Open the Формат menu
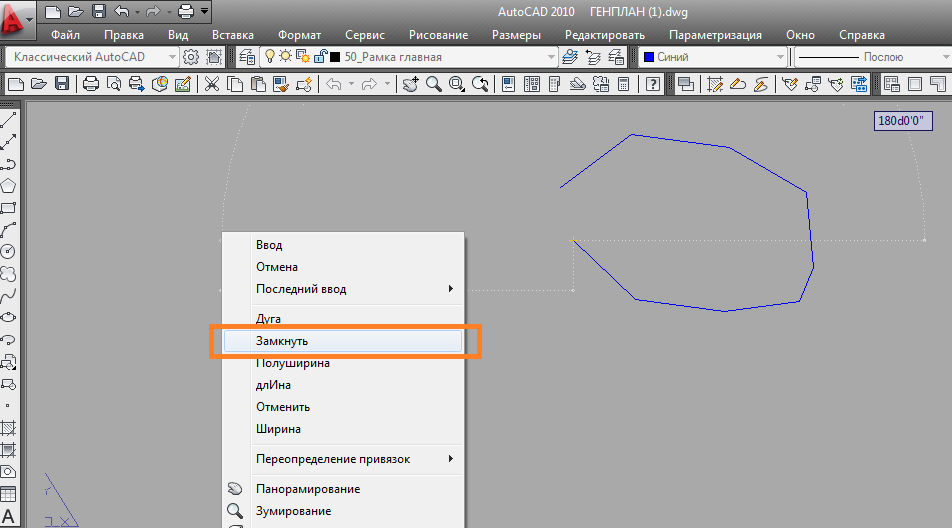This screenshot has height=528, width=952. tap(299, 35)
